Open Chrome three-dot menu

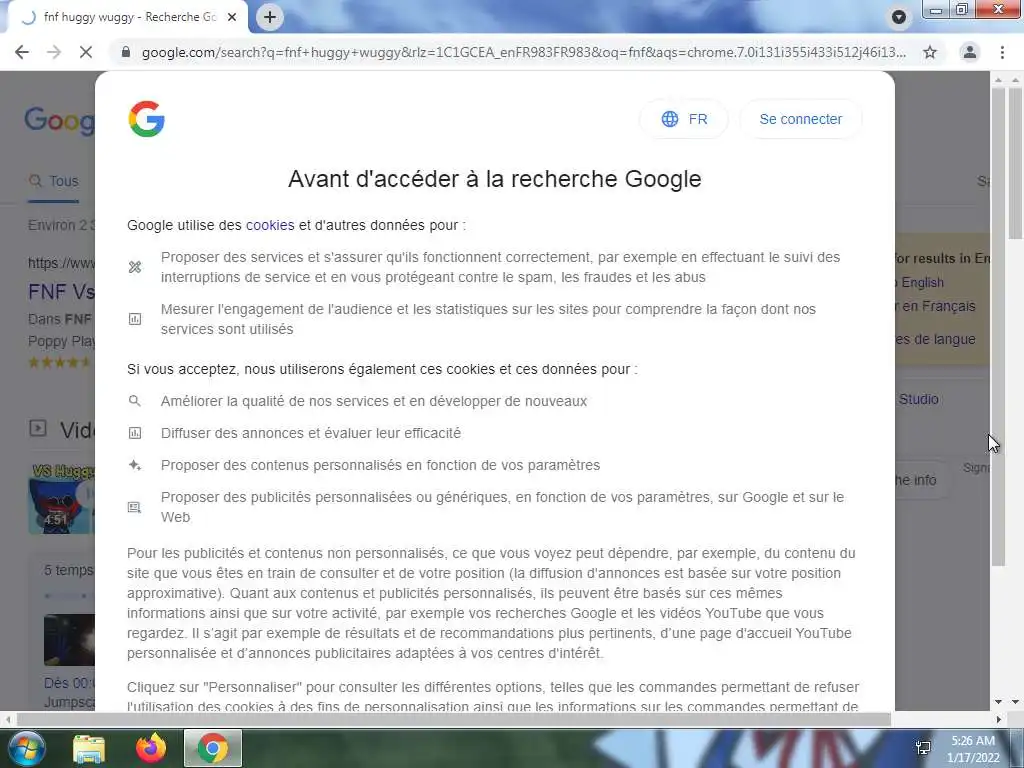point(1002,52)
